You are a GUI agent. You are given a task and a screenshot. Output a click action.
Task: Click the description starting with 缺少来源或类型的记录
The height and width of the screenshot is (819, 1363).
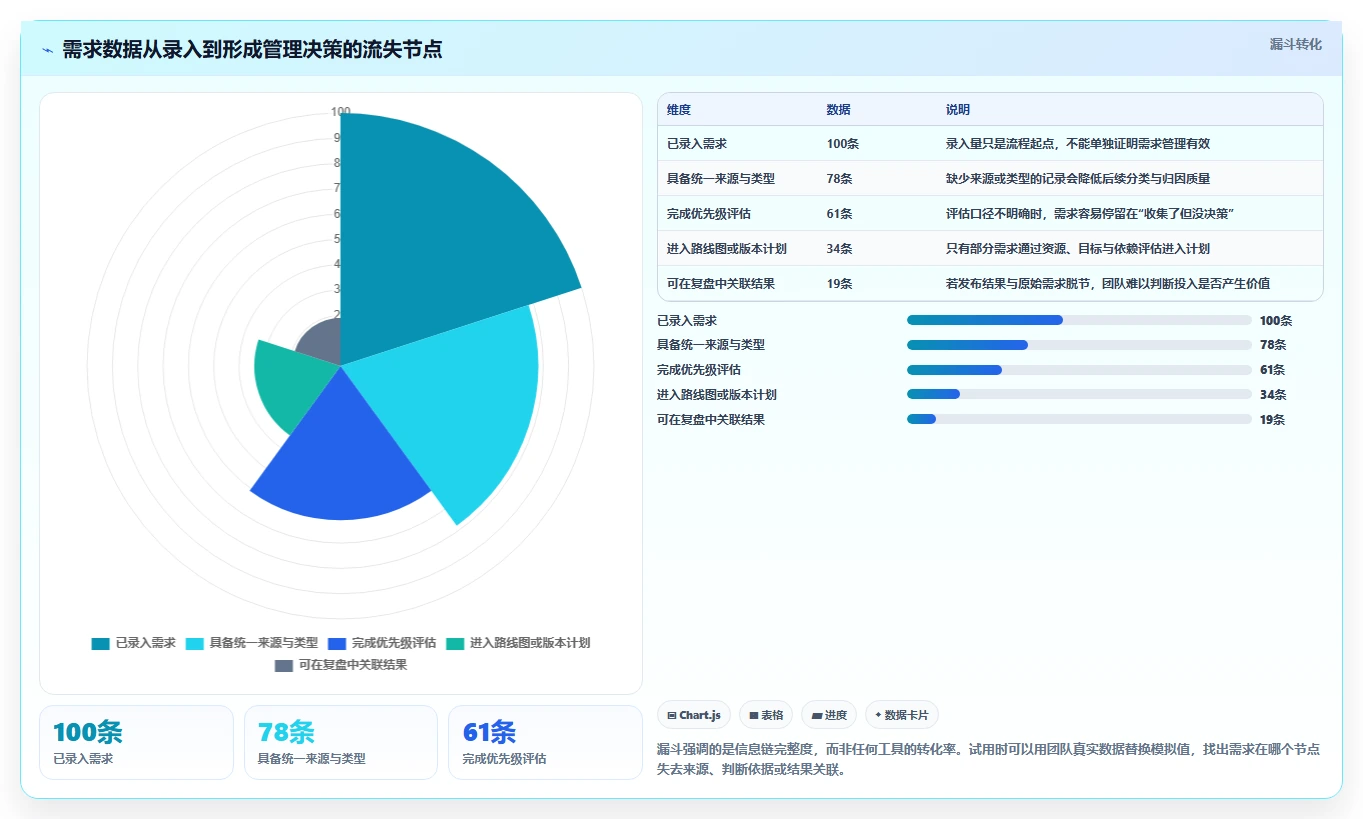pos(1078,179)
